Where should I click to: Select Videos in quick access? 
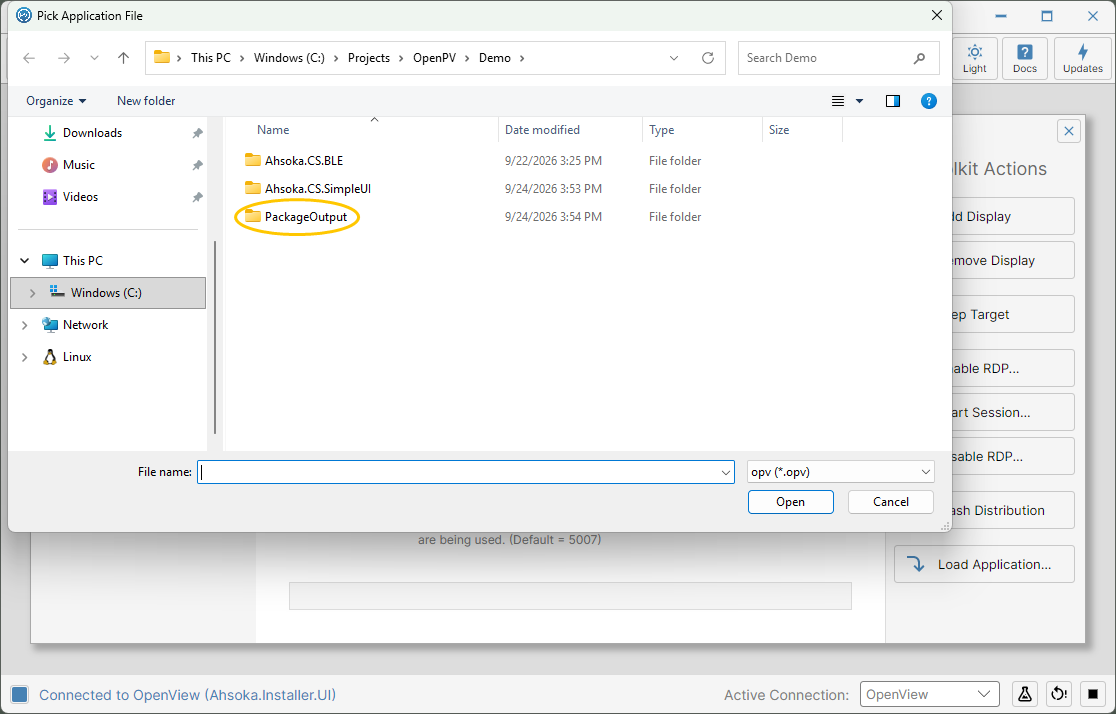tap(80, 197)
